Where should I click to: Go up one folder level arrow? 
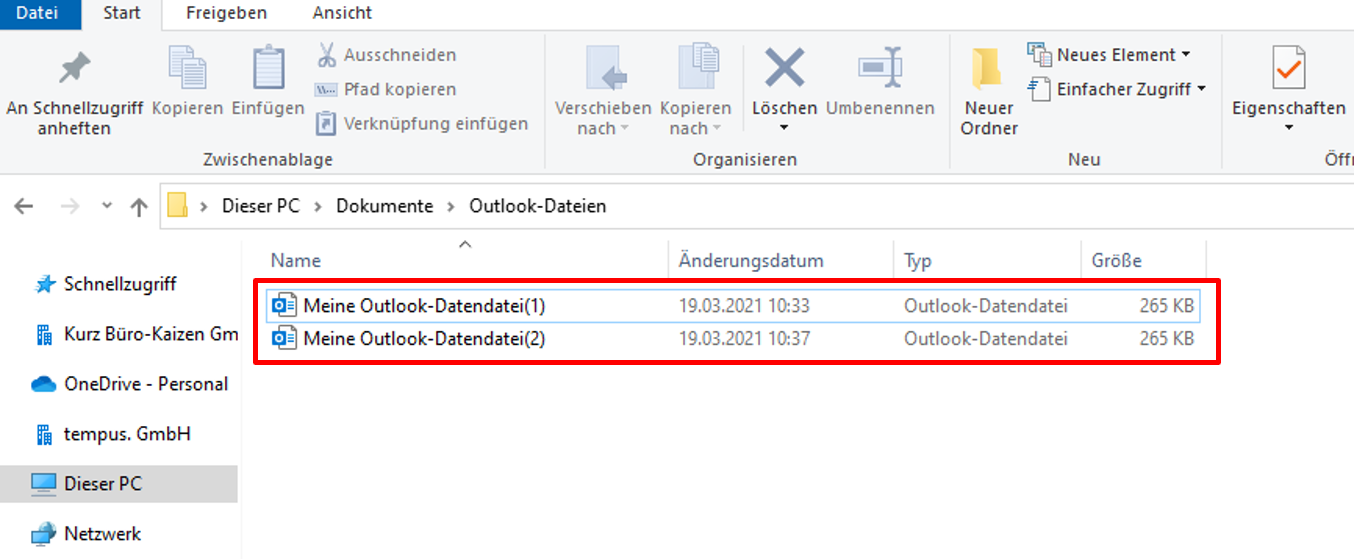point(139,207)
